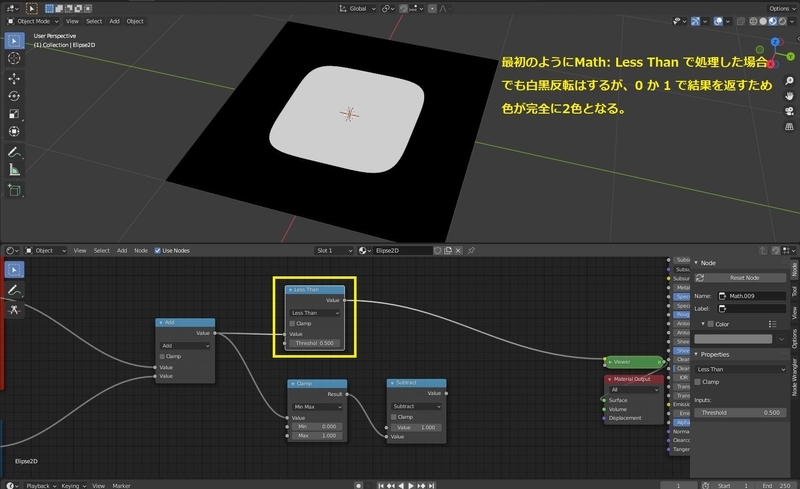The width and height of the screenshot is (800, 489).
Task: Click the play animation button
Action: tap(411, 485)
